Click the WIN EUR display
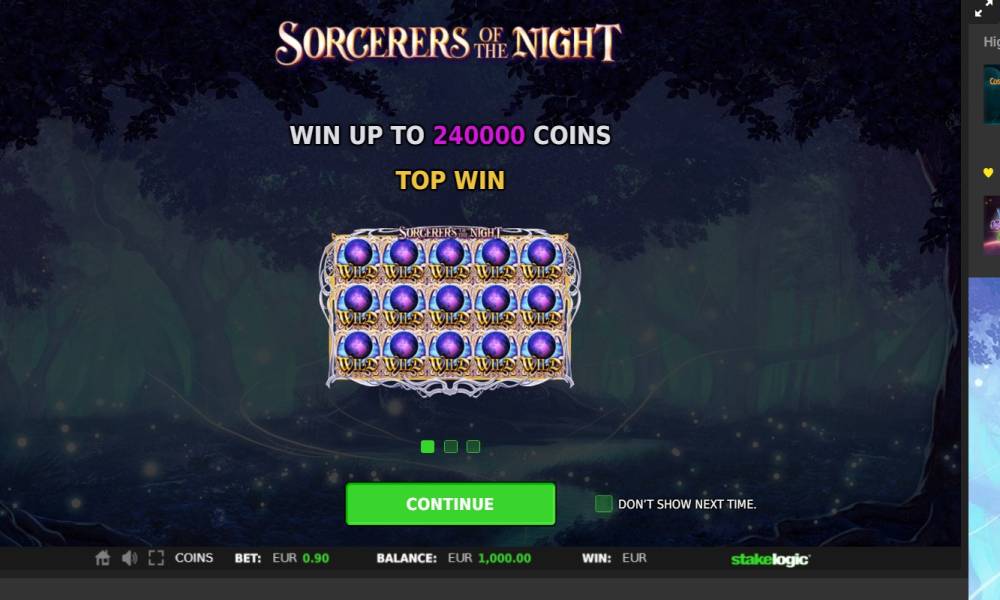The width and height of the screenshot is (1000, 600). click(x=614, y=558)
